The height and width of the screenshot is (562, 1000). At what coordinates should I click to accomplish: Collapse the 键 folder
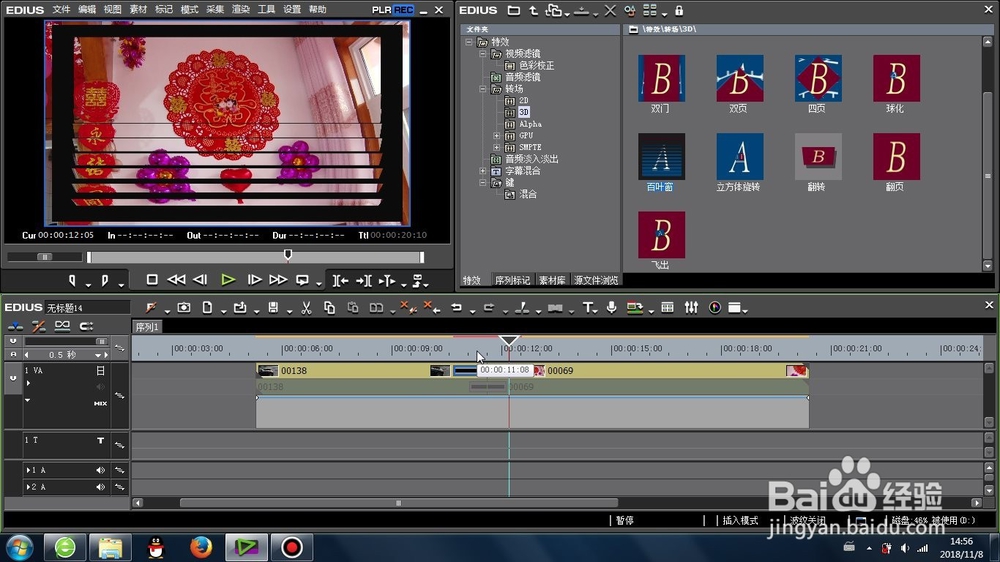click(x=483, y=182)
